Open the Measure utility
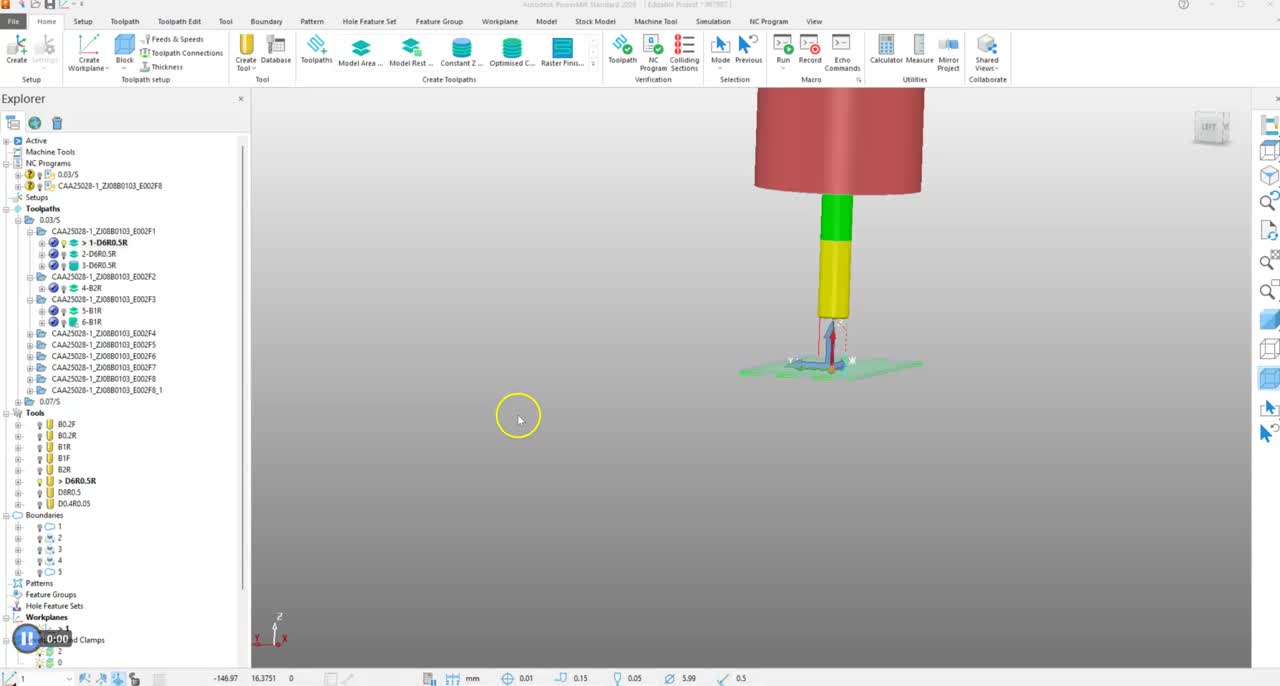 pos(919,49)
